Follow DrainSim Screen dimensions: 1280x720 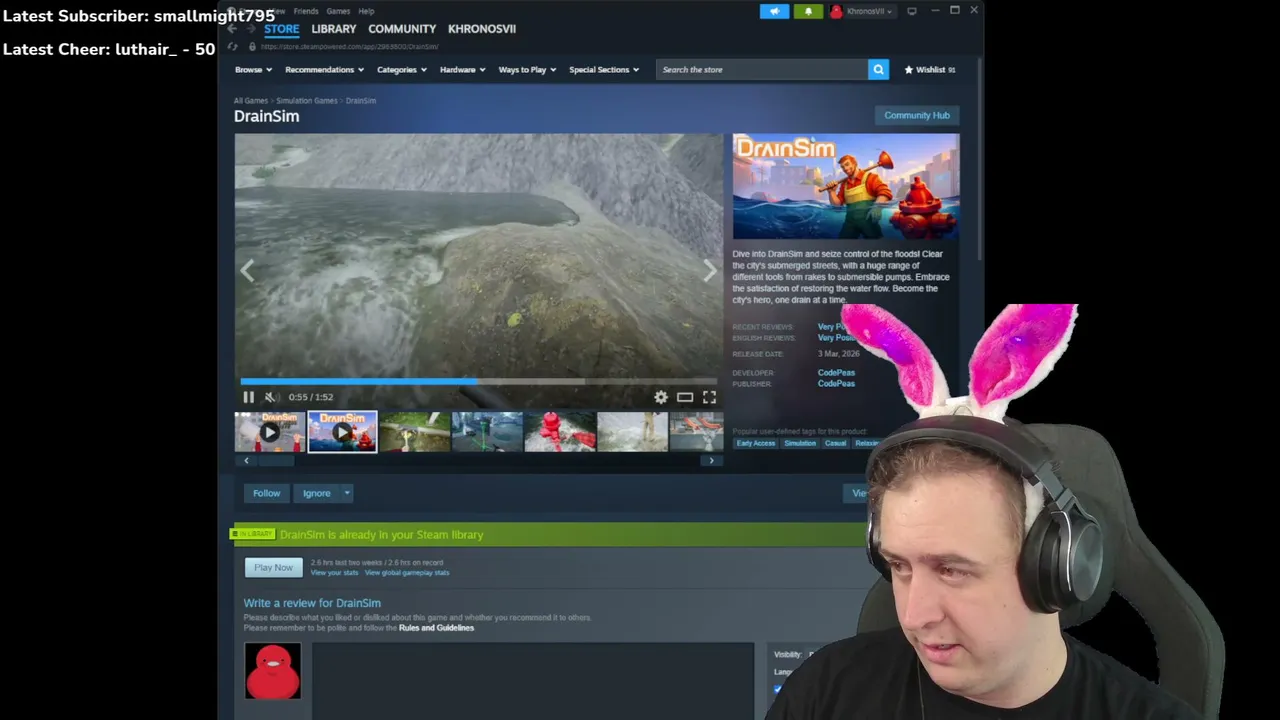pyautogui.click(x=266, y=493)
